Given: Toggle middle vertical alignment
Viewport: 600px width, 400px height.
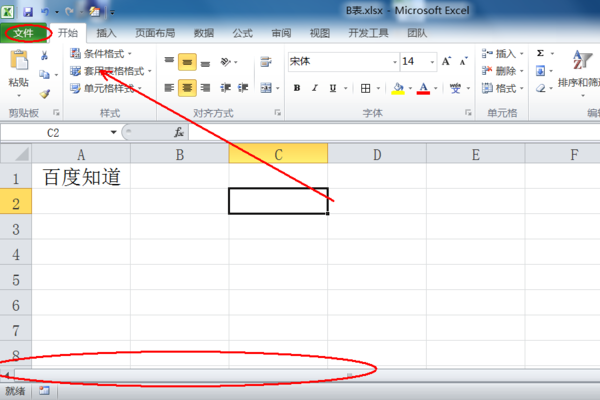Looking at the screenshot, I should point(187,62).
